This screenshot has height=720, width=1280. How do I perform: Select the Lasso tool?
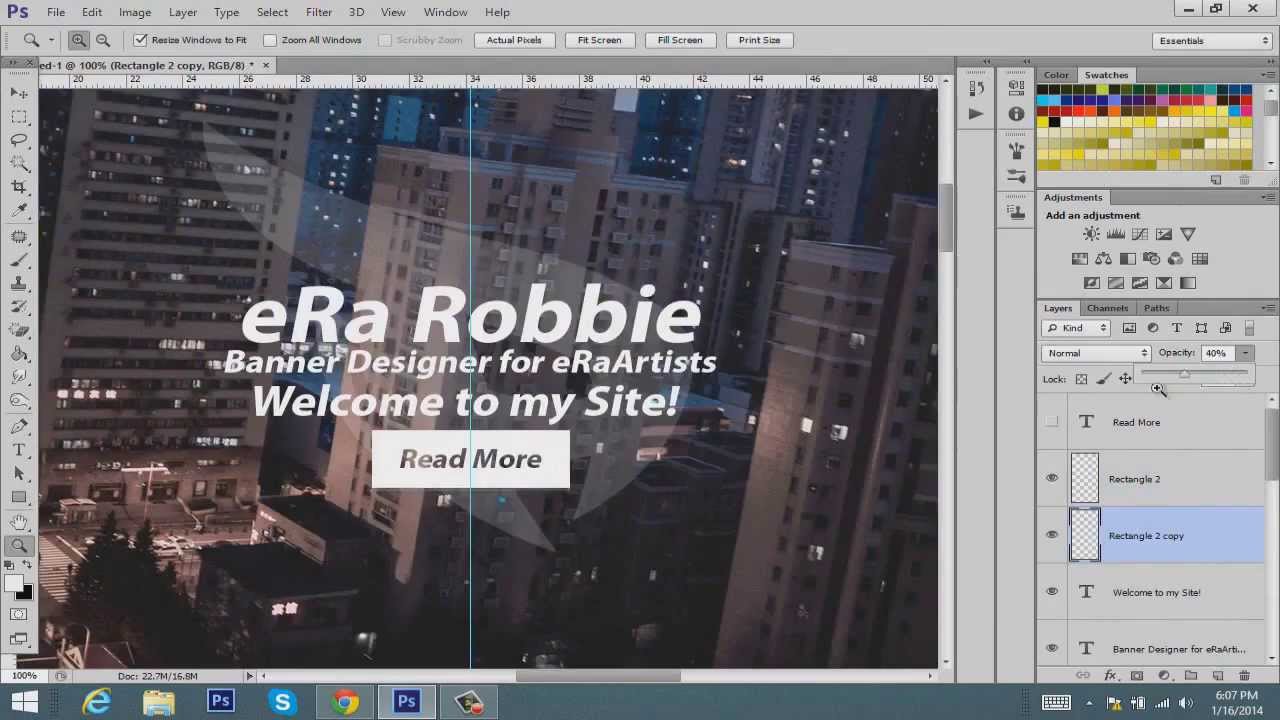[x=19, y=140]
